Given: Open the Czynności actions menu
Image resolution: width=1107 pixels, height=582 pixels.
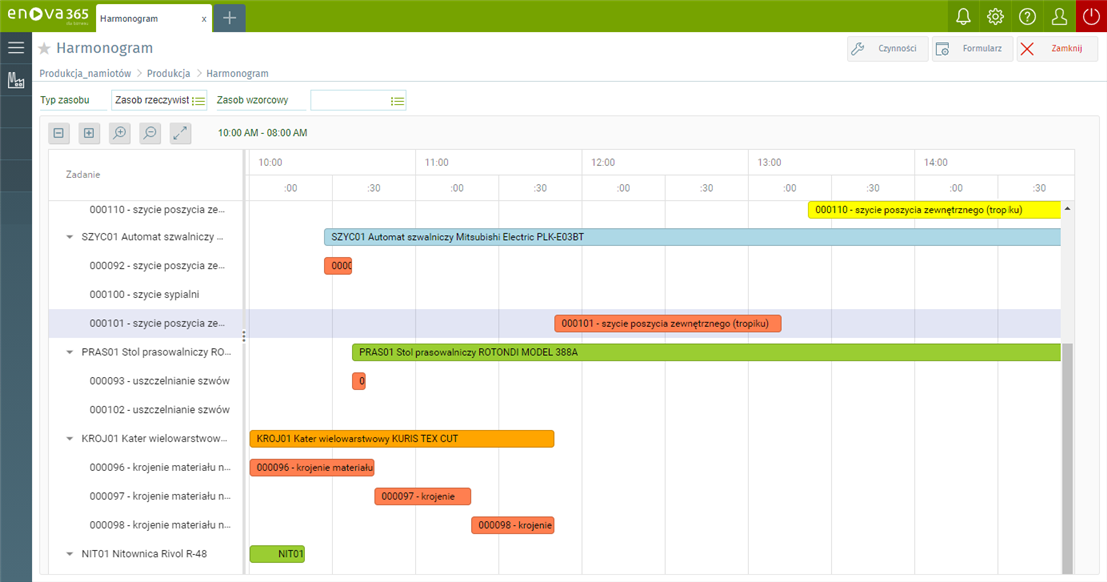Looking at the screenshot, I should [887, 49].
